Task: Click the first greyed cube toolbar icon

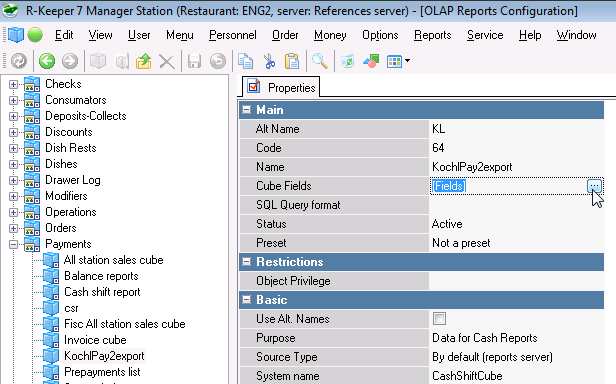Action: [x=98, y=61]
